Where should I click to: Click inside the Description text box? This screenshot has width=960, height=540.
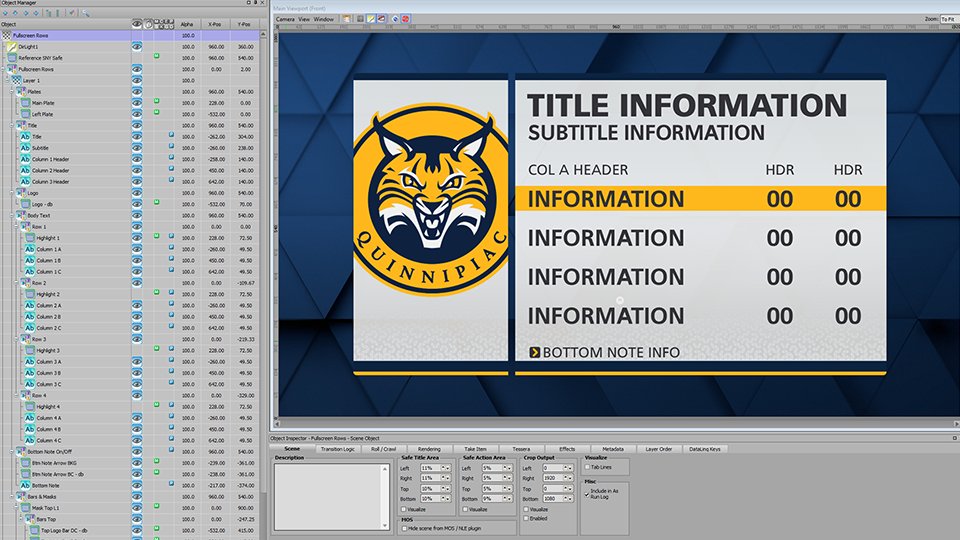pos(328,497)
